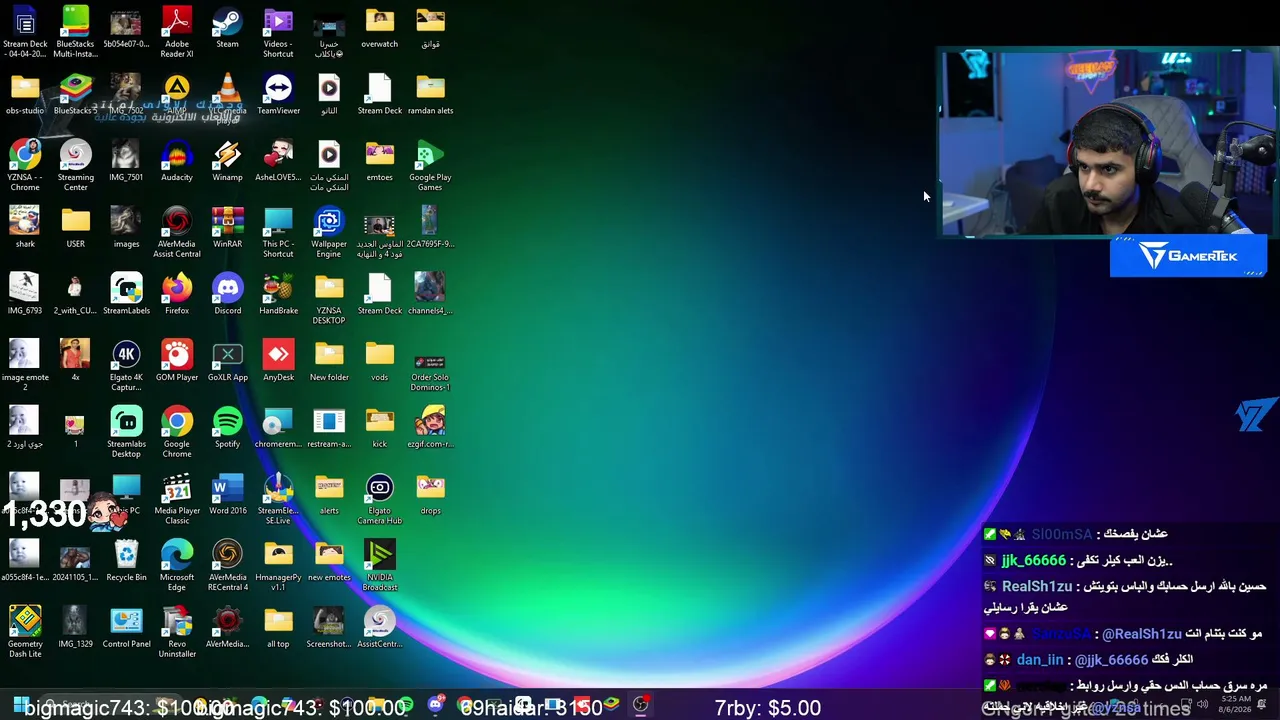Open the Winamp shortcut
1280x720 pixels.
coord(227,162)
